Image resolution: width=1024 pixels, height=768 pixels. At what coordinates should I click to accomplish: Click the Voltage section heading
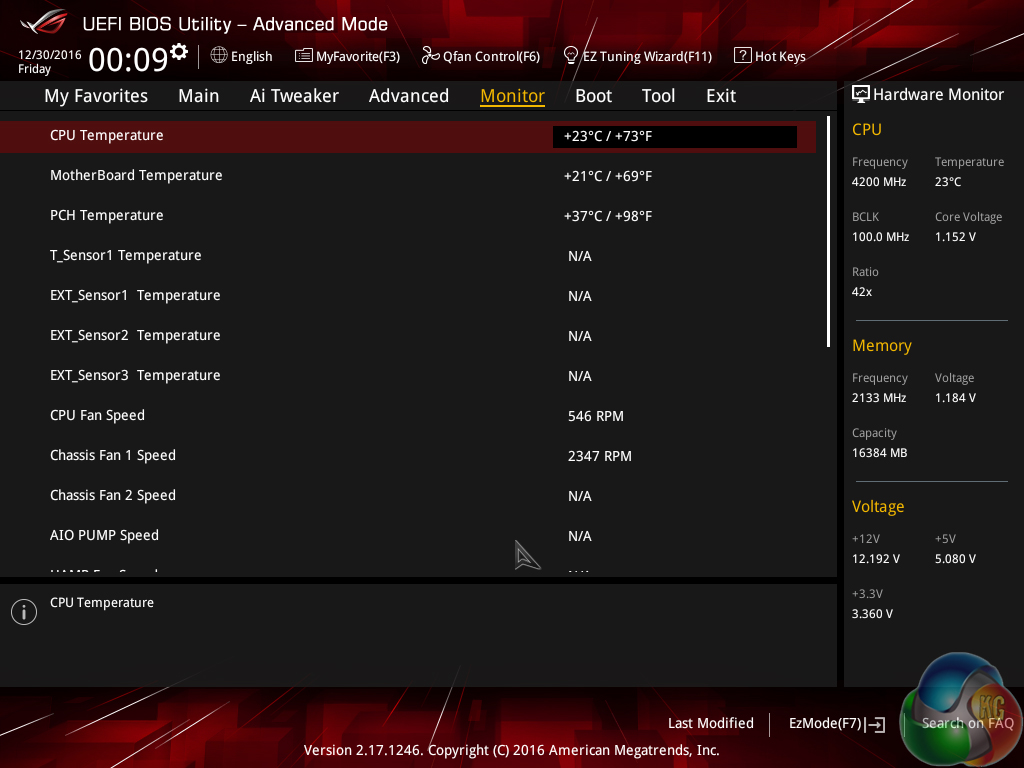878,507
